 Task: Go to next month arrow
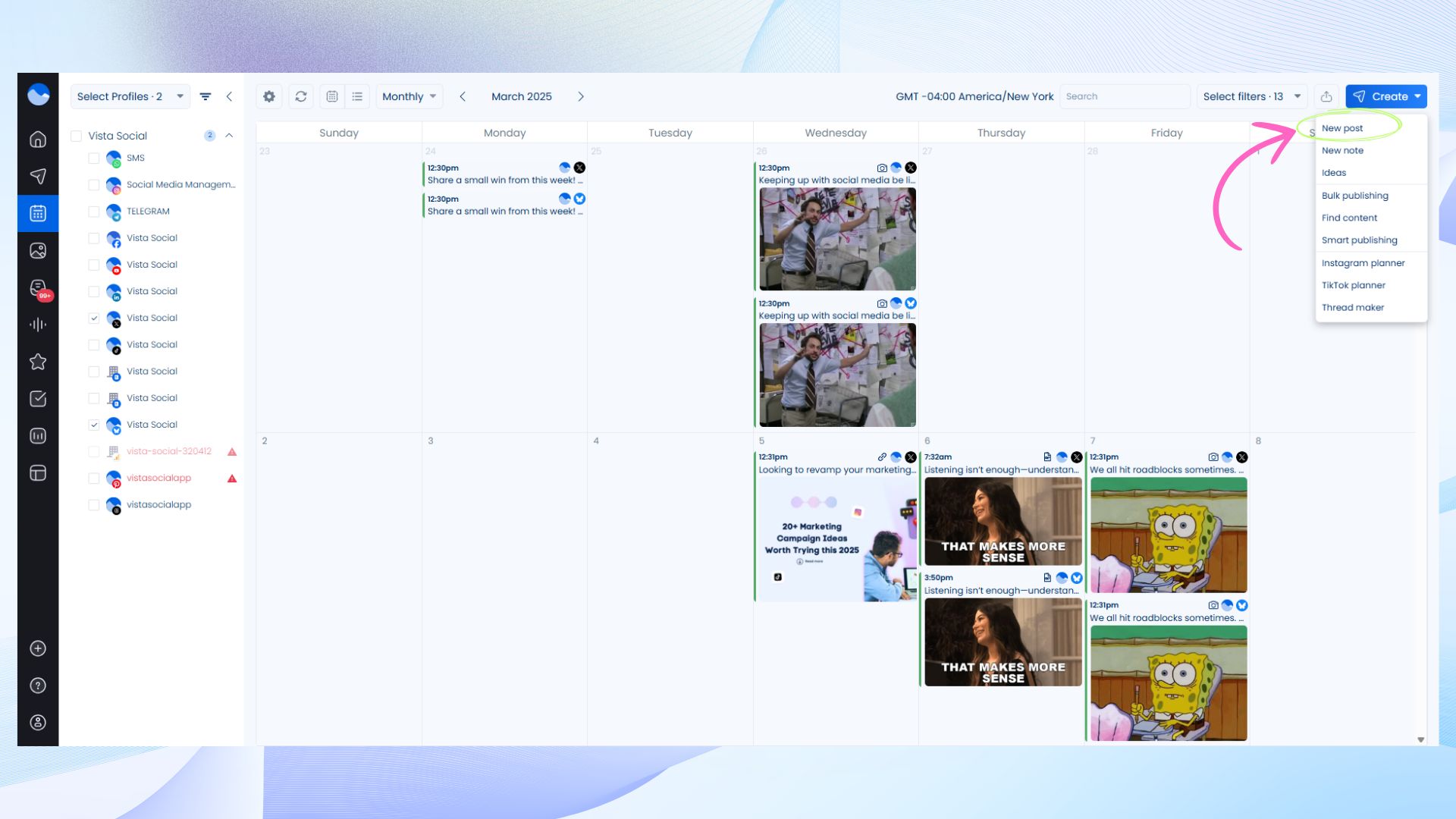tap(581, 96)
